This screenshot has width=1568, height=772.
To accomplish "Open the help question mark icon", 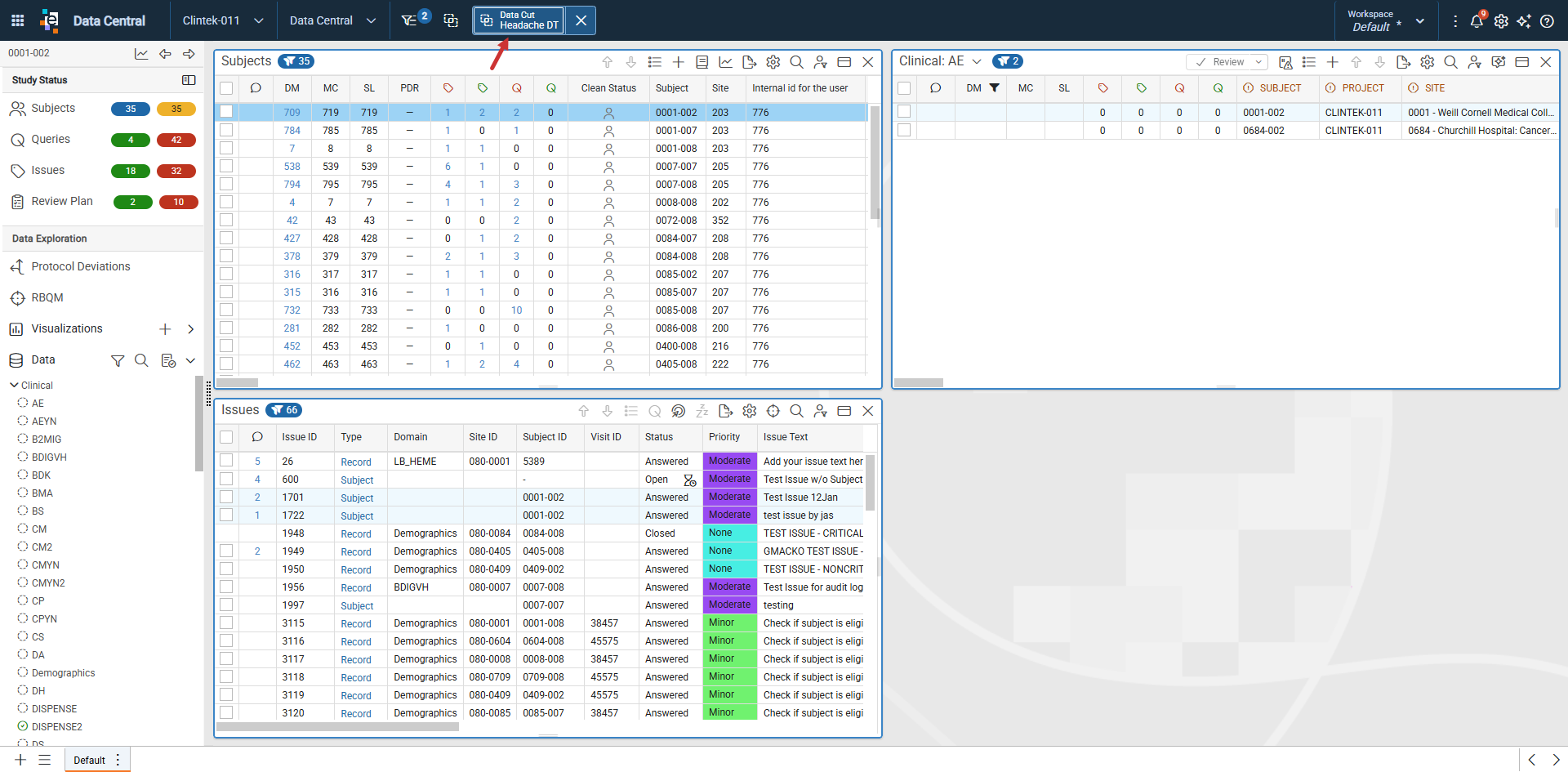I will [1547, 21].
